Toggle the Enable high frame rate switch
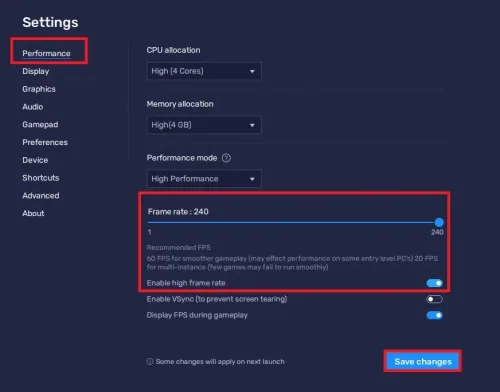The width and height of the screenshot is (500, 392). pyautogui.click(x=435, y=283)
